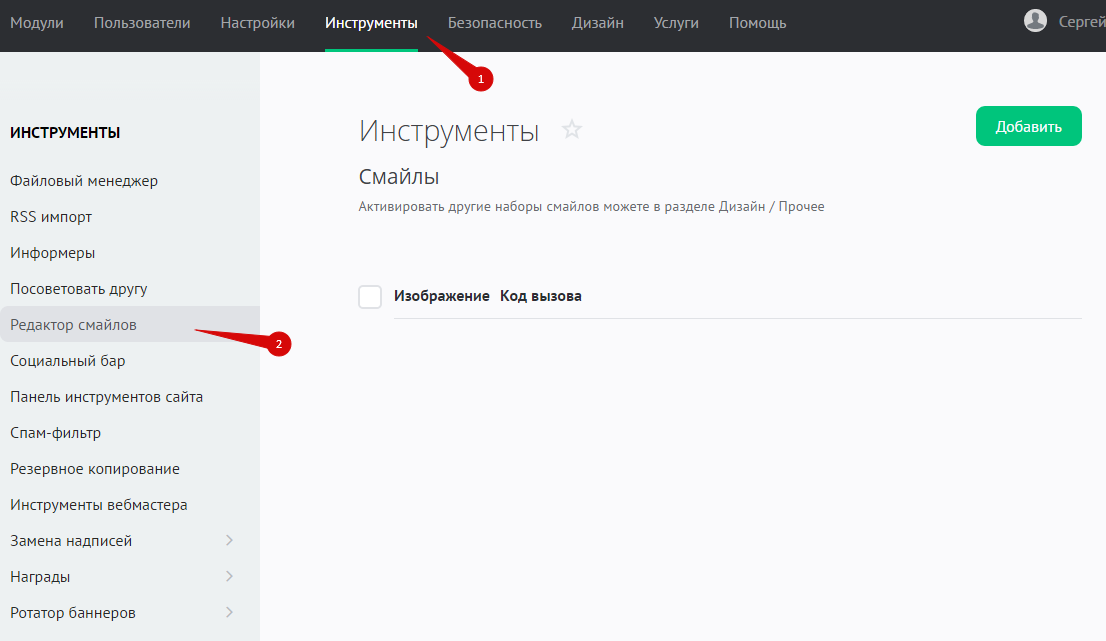Expand the Замена надписей submenu arrow
Viewport: 1106px width, 641px height.
[229, 541]
